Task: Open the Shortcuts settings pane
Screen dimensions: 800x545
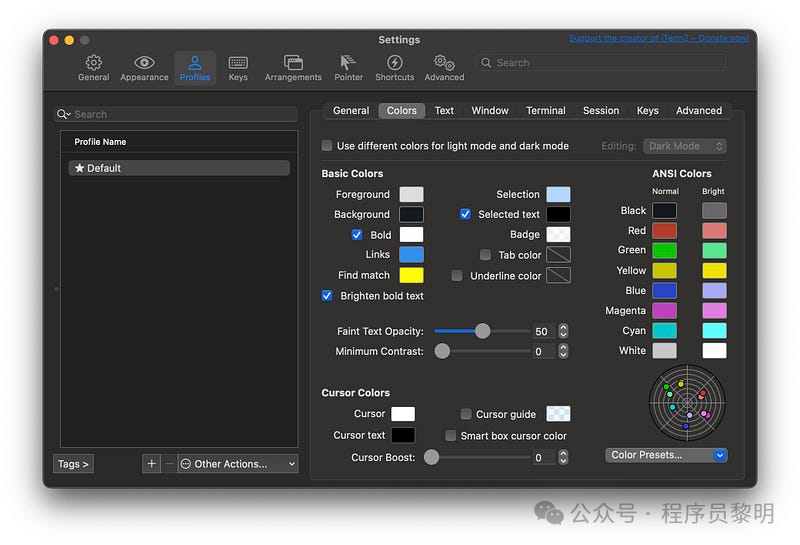Action: (394, 68)
